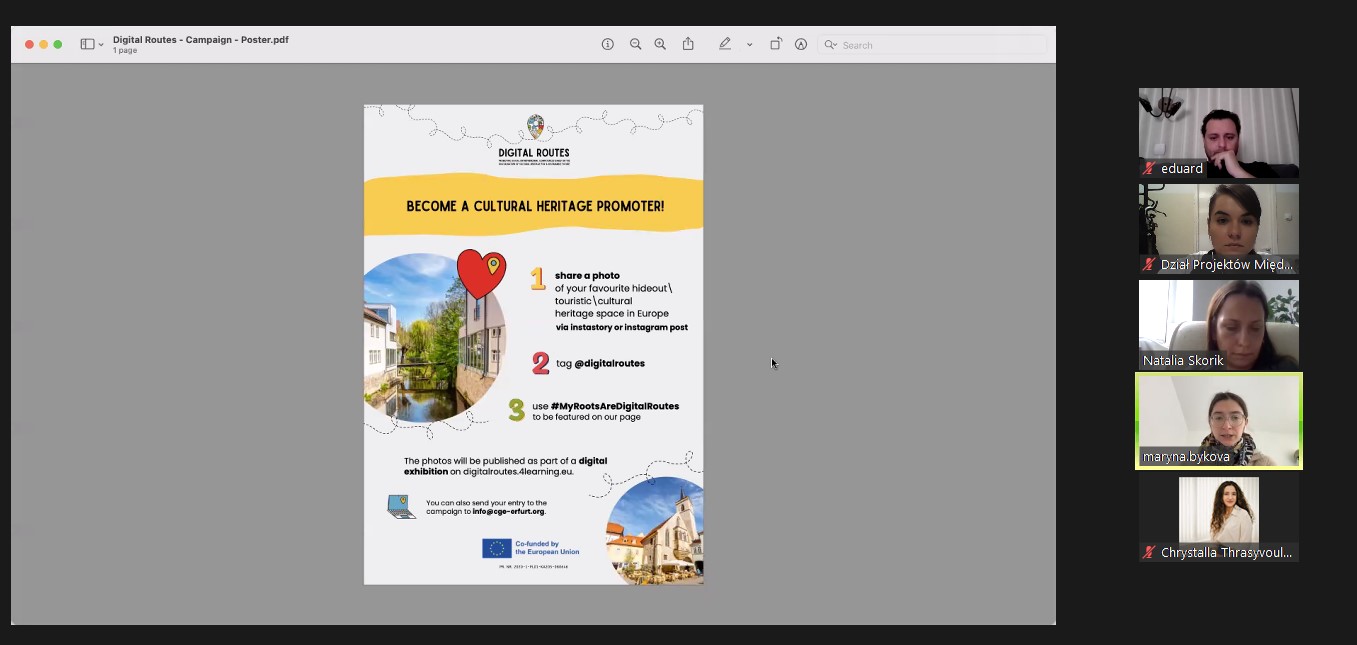The width and height of the screenshot is (1357, 645).
Task: Expand the highlight color dropdown arrow
Action: [749, 45]
